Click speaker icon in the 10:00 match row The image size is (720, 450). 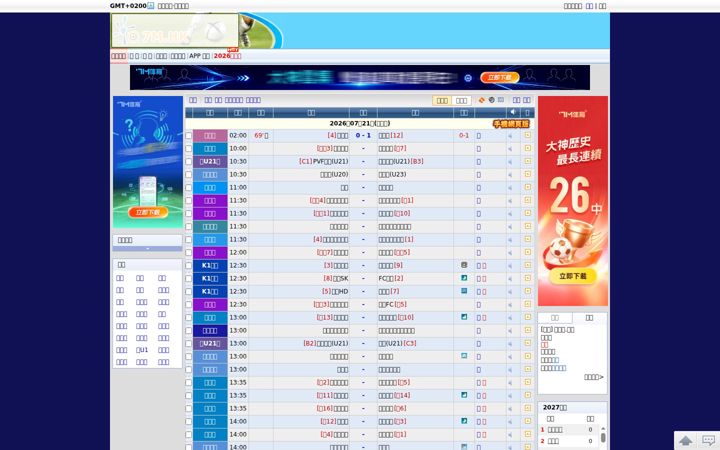tap(510, 149)
